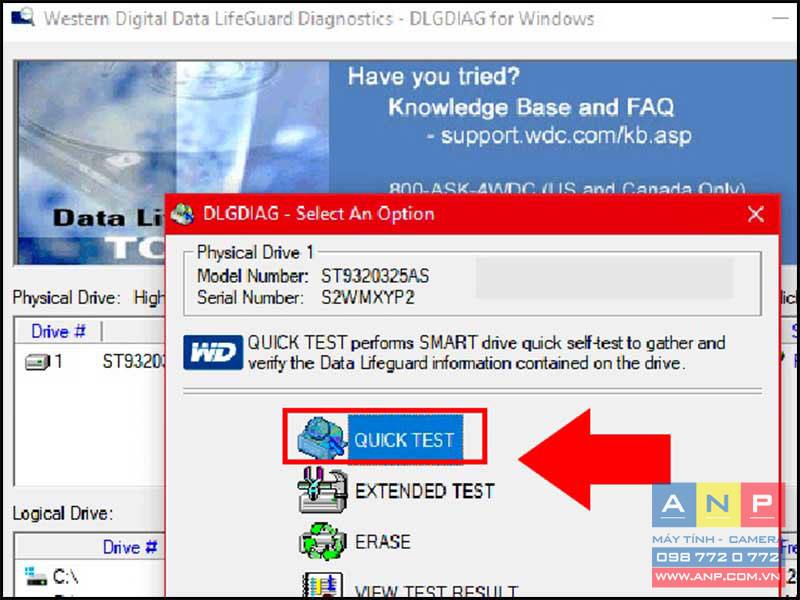This screenshot has width=800, height=600.
Task: Click the DLGDIAG dialog title icon
Action: 182,214
